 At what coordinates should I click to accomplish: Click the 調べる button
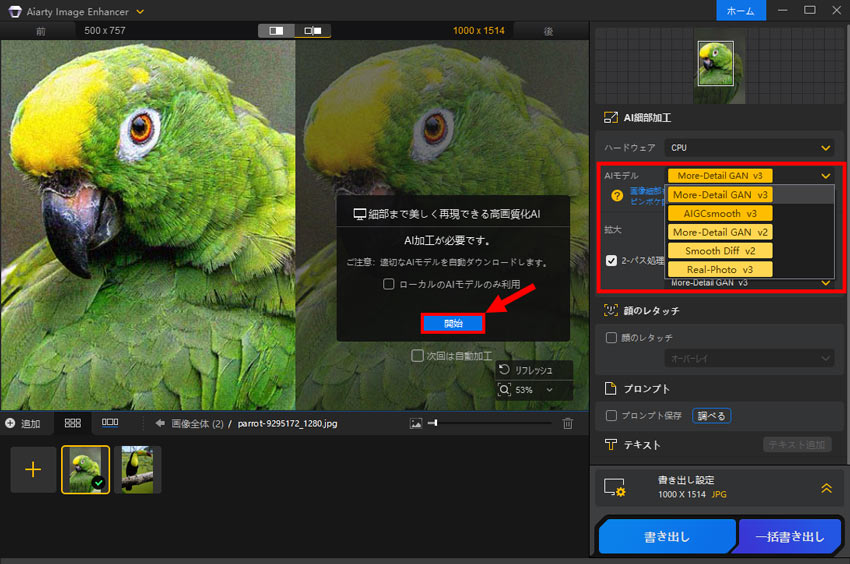(x=712, y=416)
